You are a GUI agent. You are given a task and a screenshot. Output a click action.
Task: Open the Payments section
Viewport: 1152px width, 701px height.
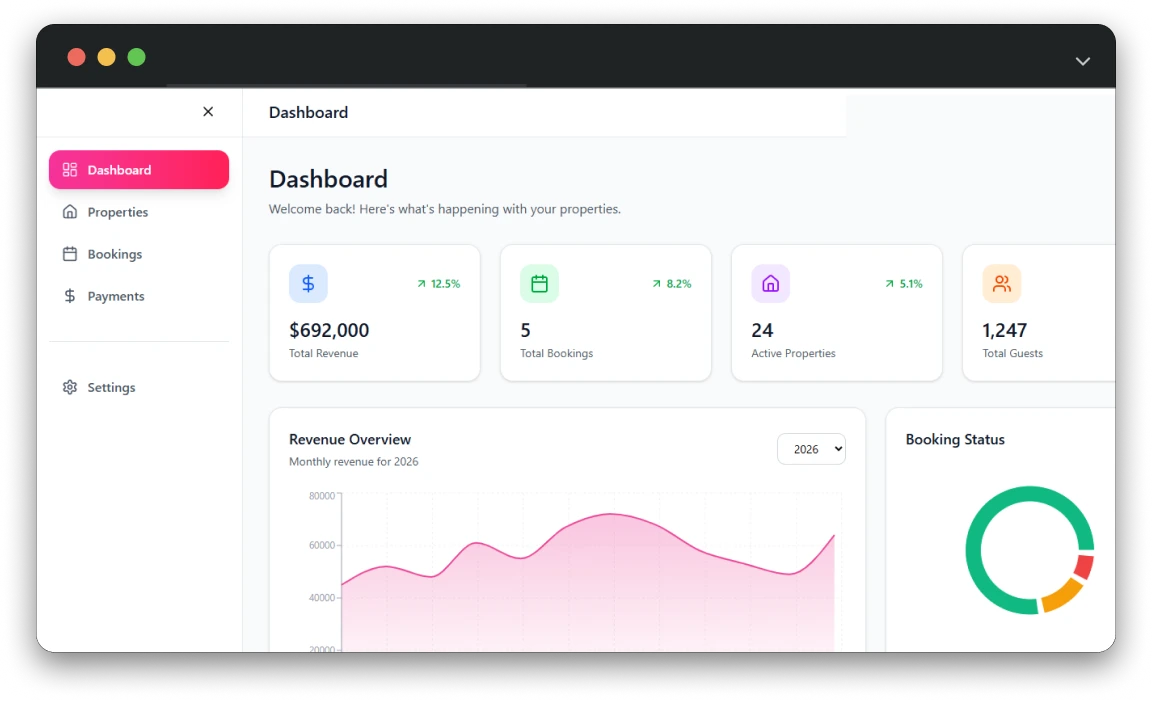coord(115,296)
